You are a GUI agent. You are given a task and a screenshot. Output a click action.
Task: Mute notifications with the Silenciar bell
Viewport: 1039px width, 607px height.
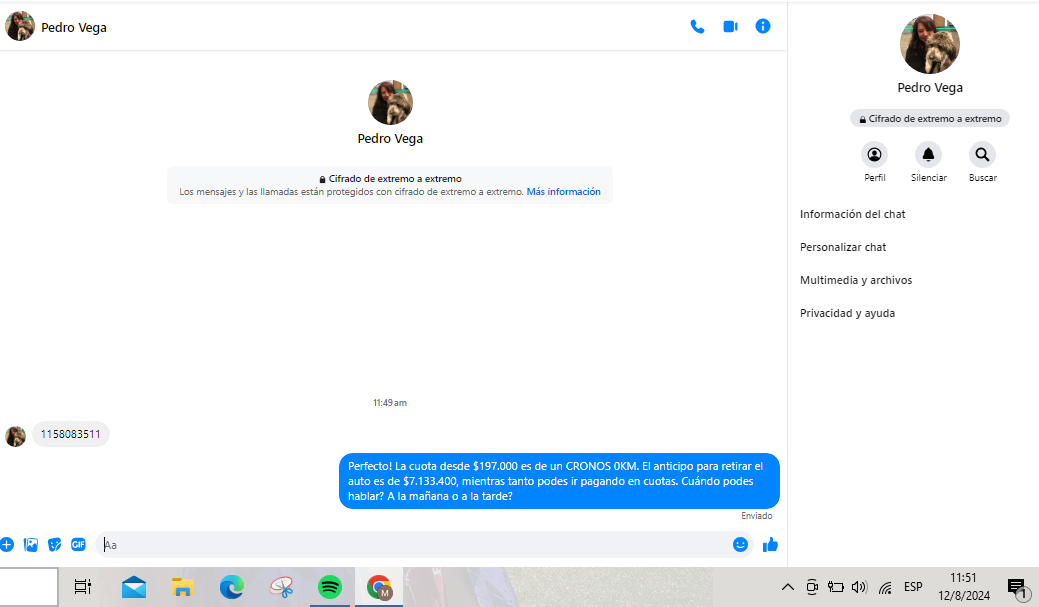coord(928,155)
